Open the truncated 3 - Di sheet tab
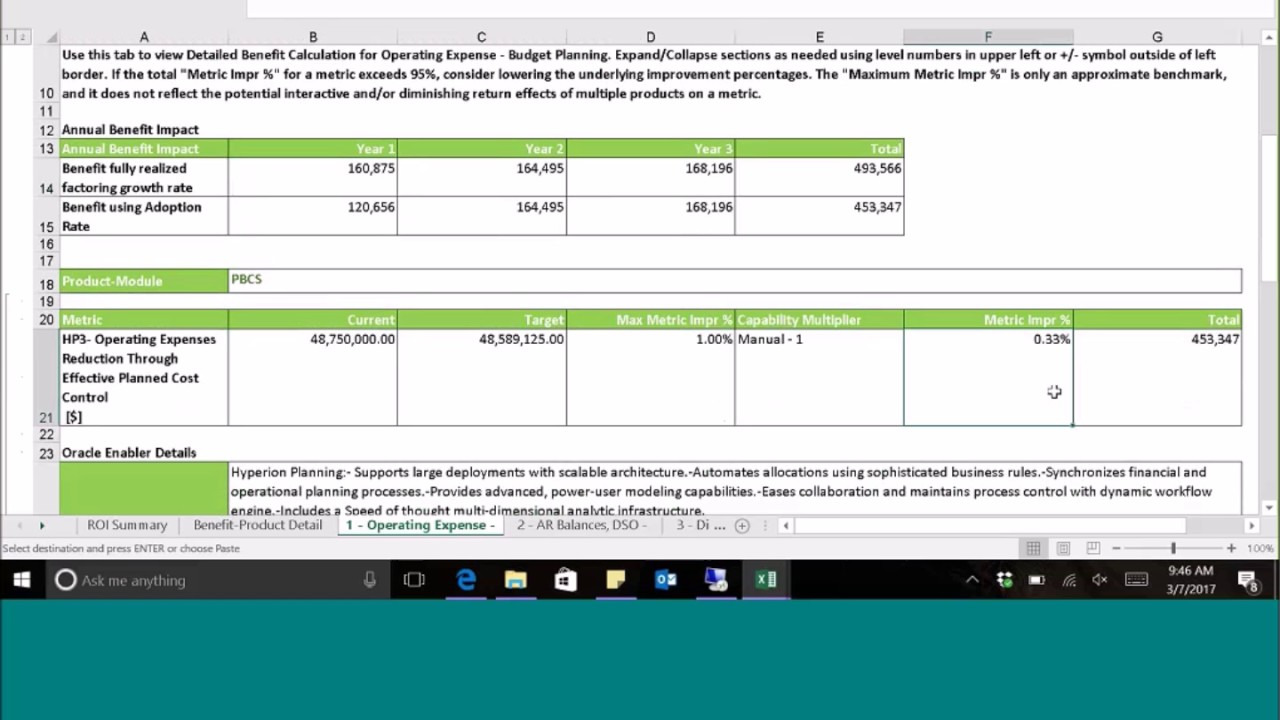1280x720 pixels. pyautogui.click(x=700, y=525)
